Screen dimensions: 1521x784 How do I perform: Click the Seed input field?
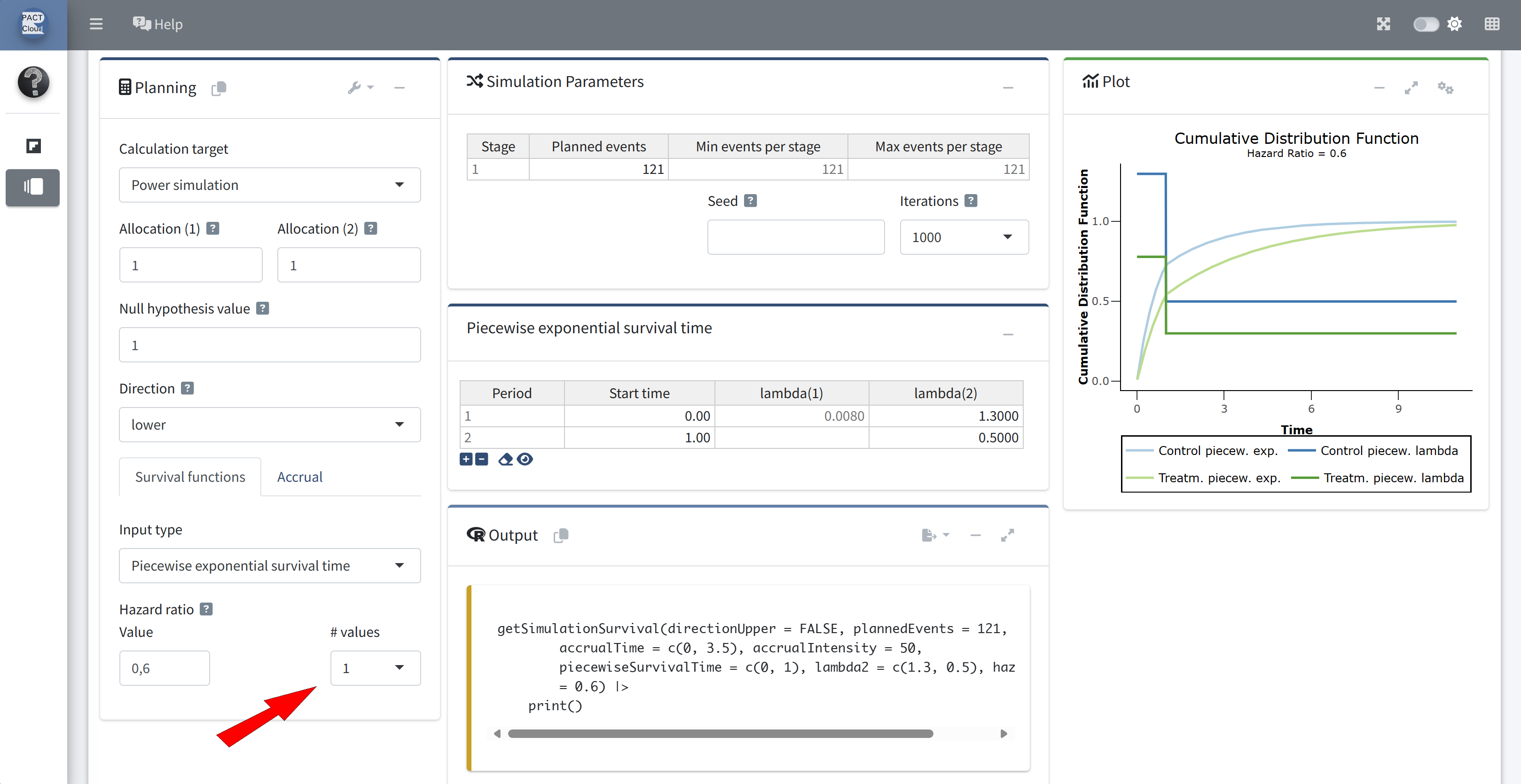coord(795,237)
